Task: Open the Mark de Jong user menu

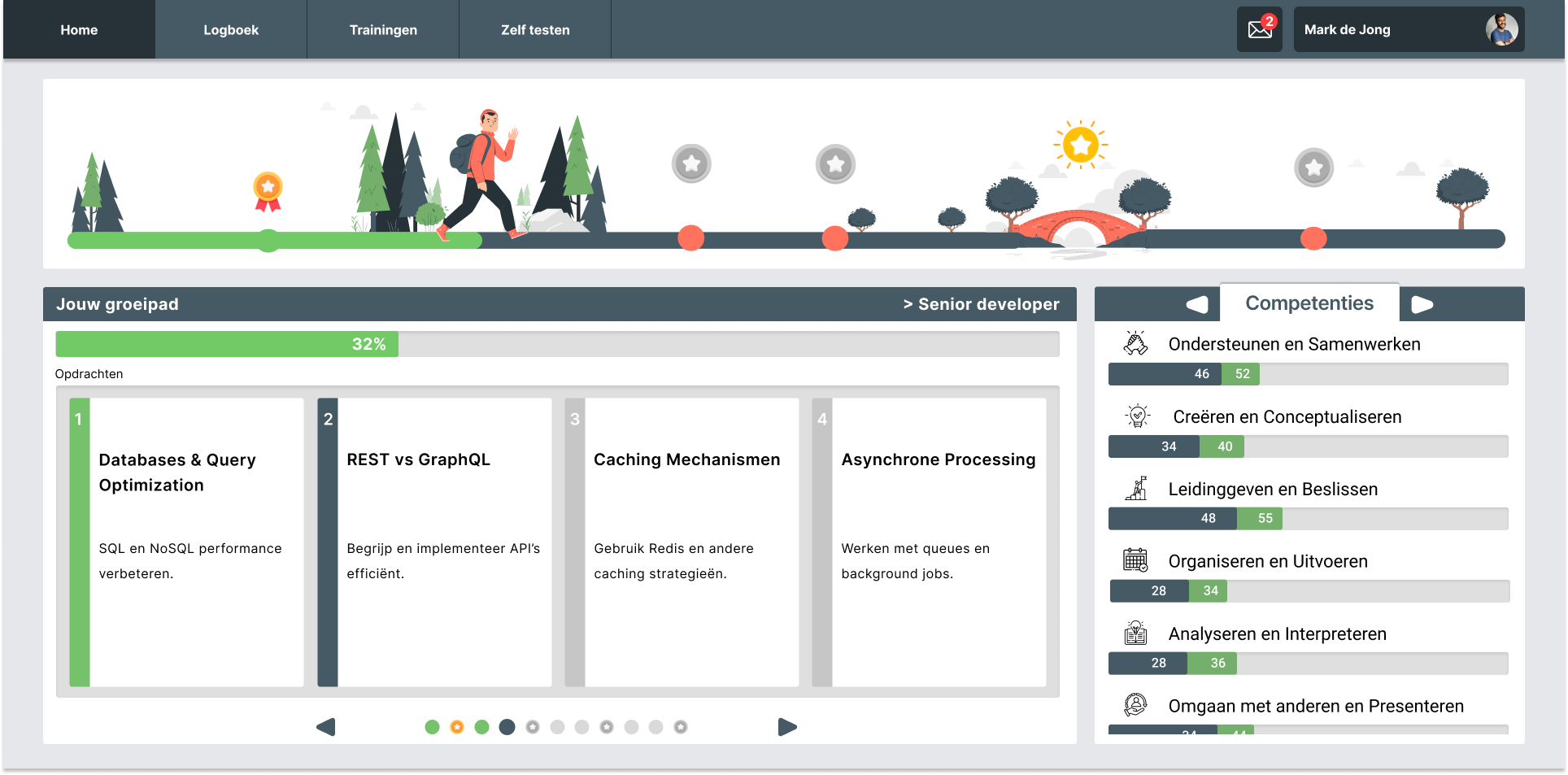Action: click(1409, 29)
